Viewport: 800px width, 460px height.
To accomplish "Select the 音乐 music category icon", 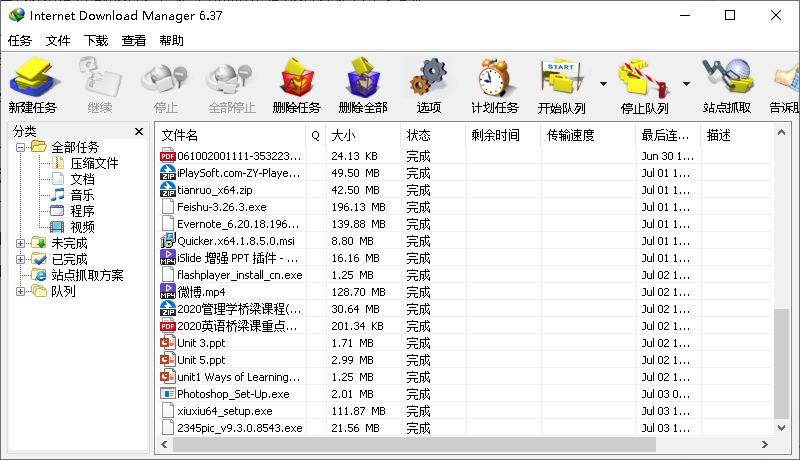I will (59, 195).
